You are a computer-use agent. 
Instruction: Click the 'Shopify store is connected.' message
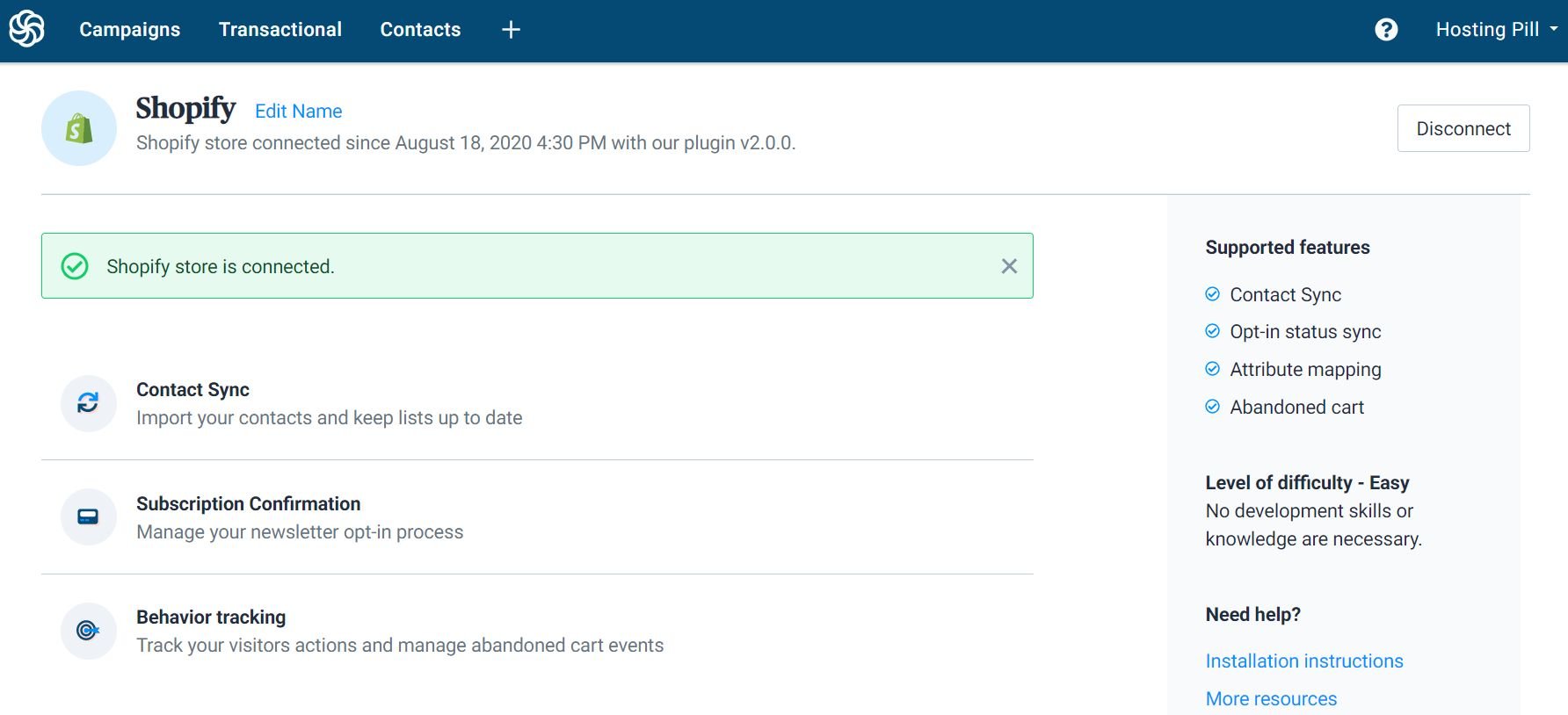(x=221, y=267)
